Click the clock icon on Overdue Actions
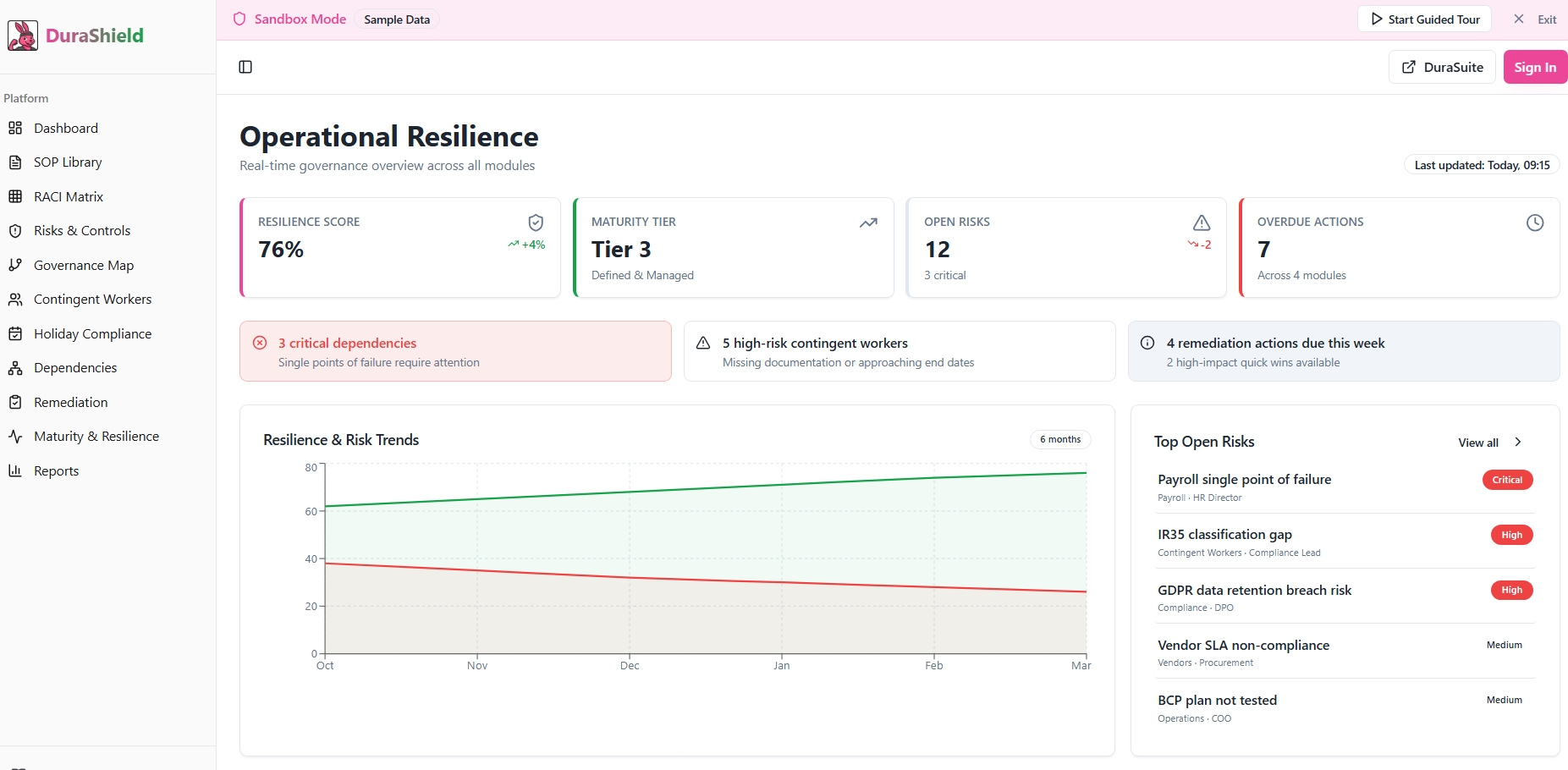Image resolution: width=1568 pixels, height=770 pixels. click(x=1535, y=223)
